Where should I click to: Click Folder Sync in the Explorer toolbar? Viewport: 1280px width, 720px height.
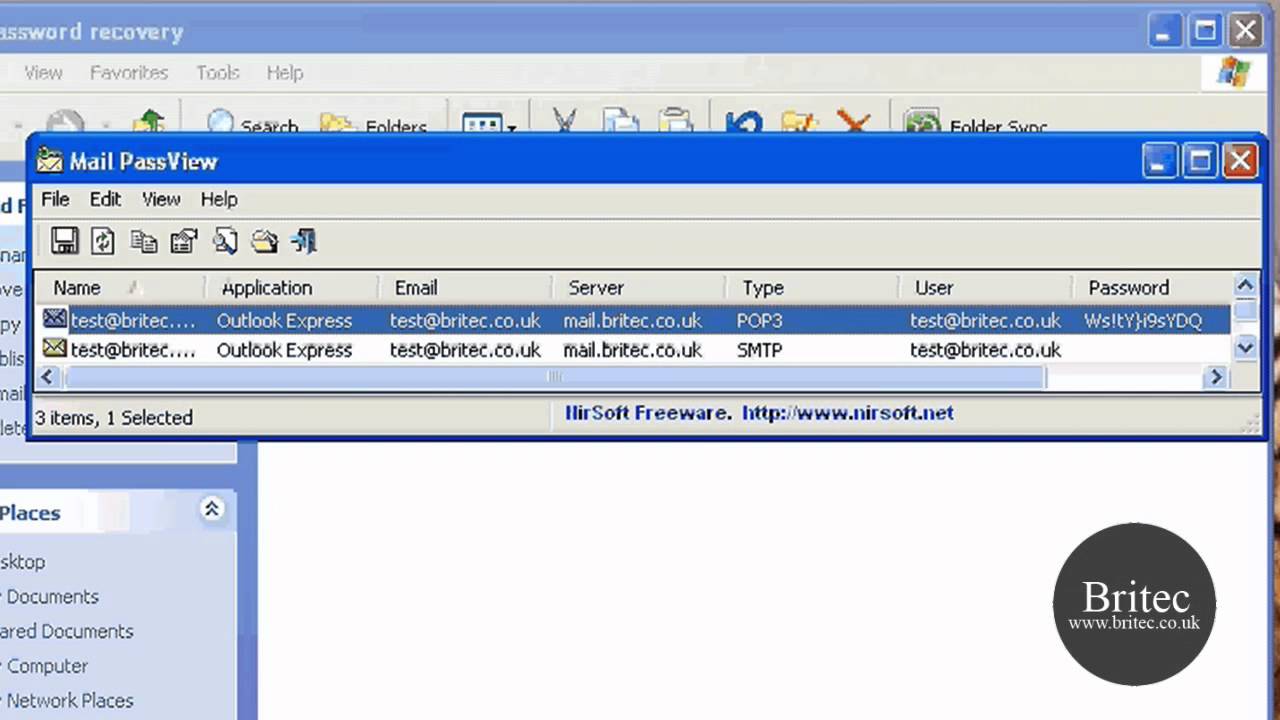click(975, 124)
